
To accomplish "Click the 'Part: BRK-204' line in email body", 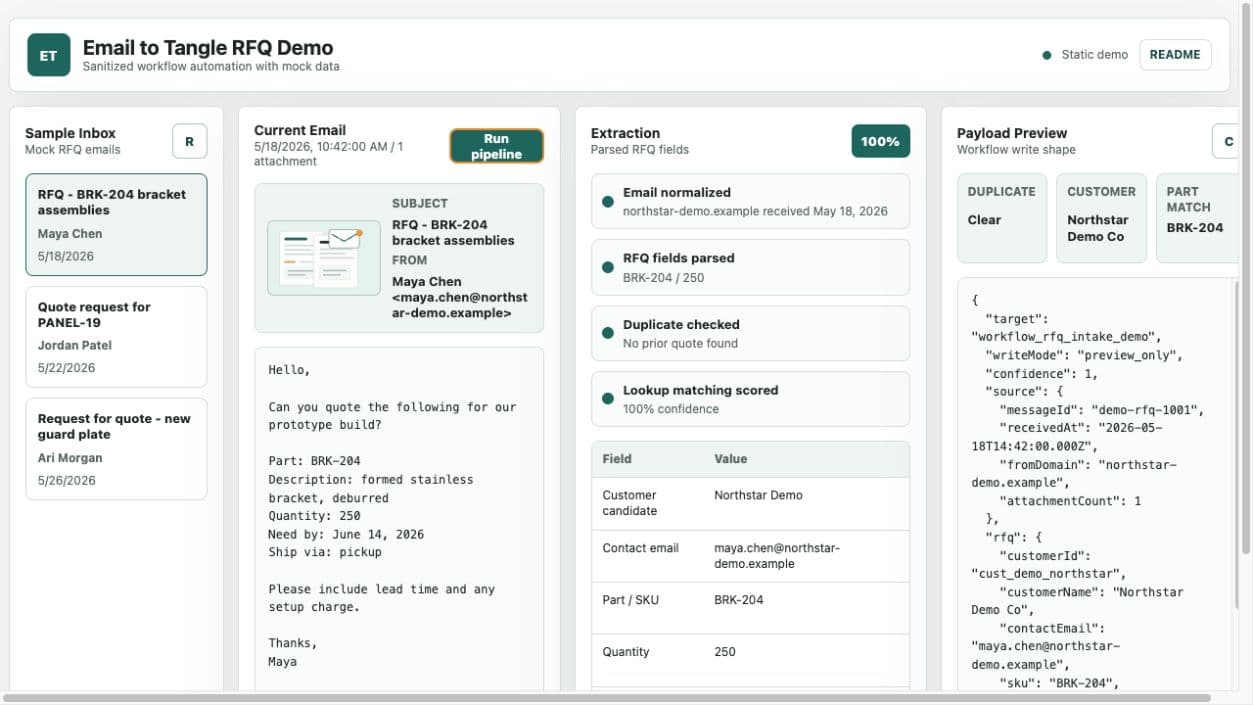I will 314,461.
